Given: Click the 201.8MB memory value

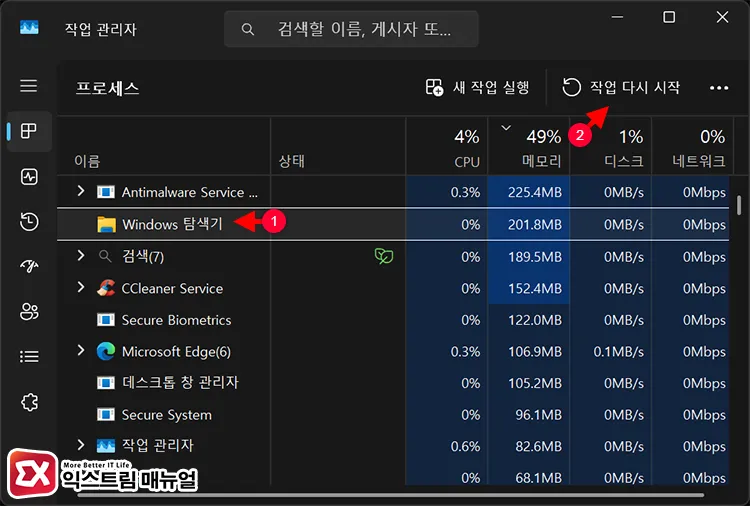Looking at the screenshot, I should (x=535, y=224).
